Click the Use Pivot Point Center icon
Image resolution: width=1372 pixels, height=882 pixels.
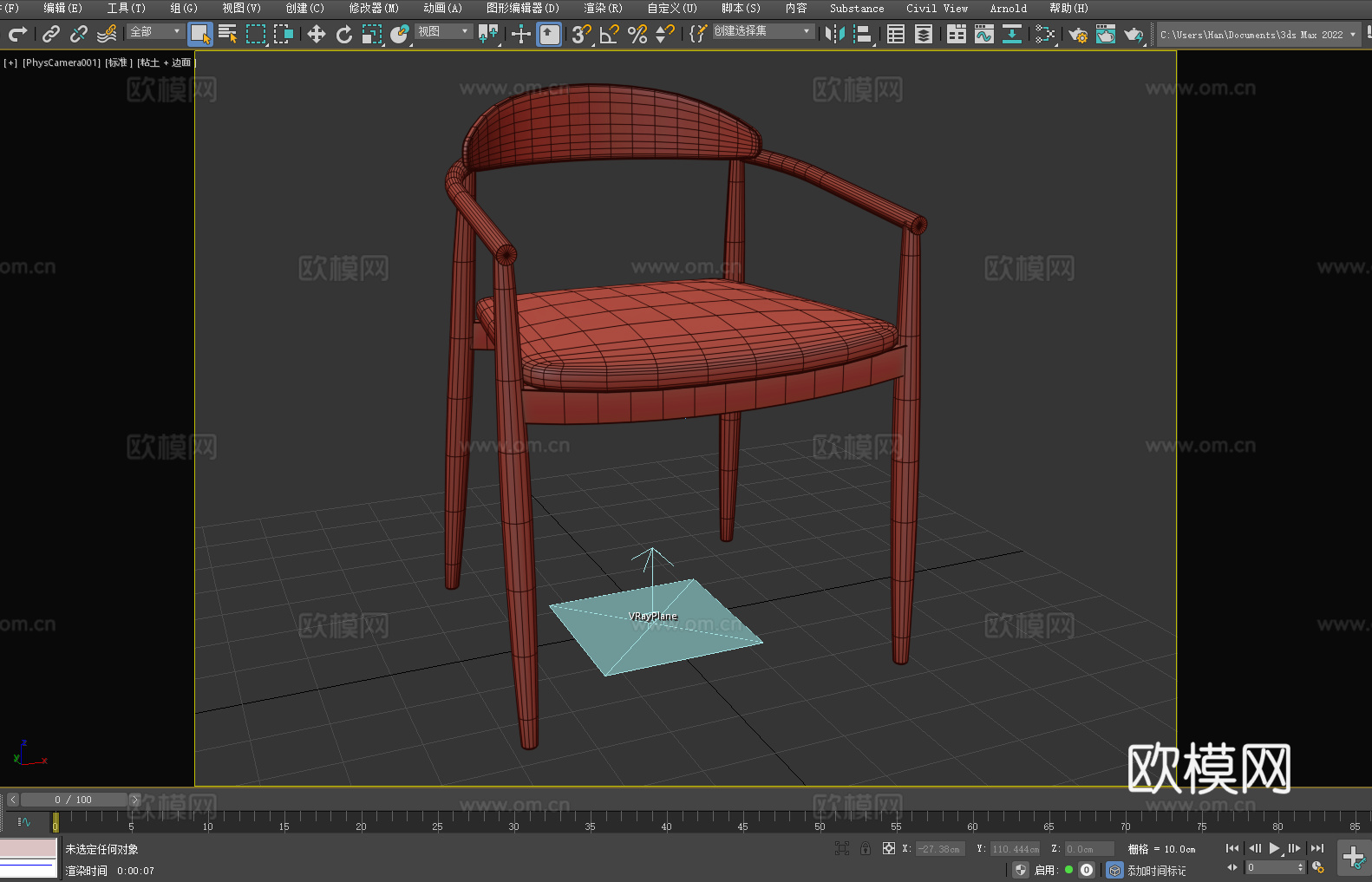(x=488, y=35)
